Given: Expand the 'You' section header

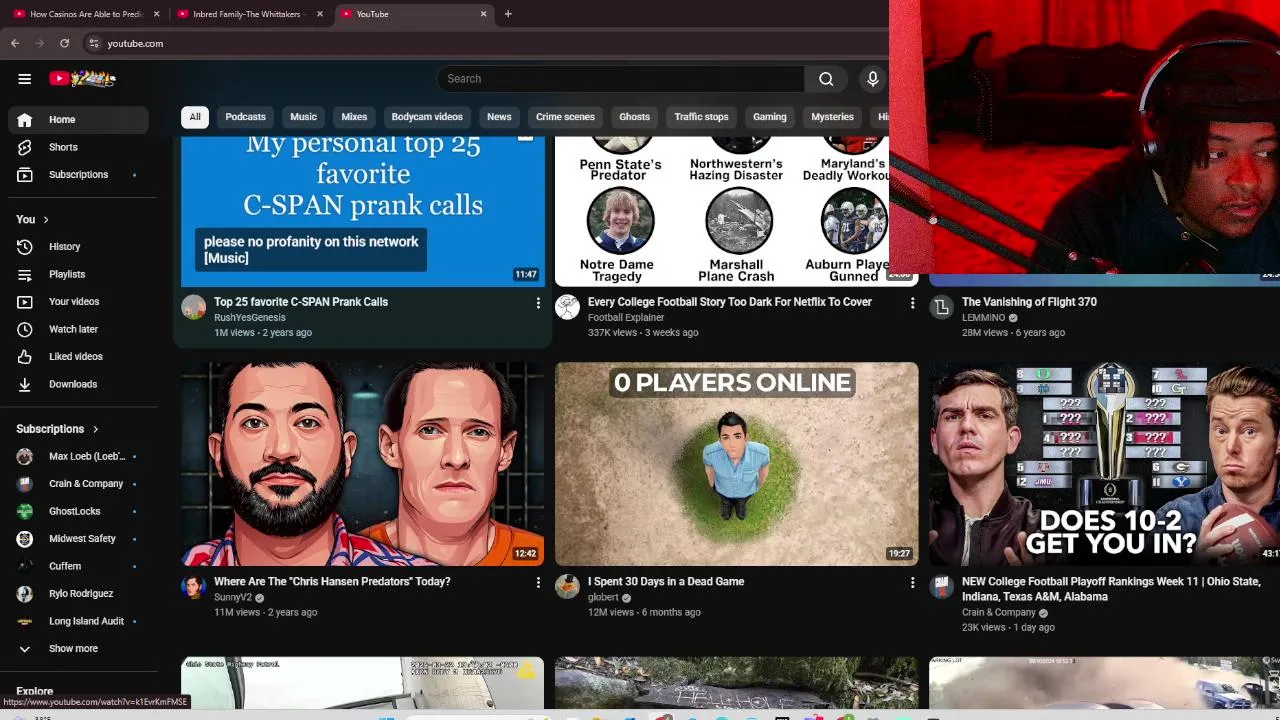Looking at the screenshot, I should tap(33, 219).
